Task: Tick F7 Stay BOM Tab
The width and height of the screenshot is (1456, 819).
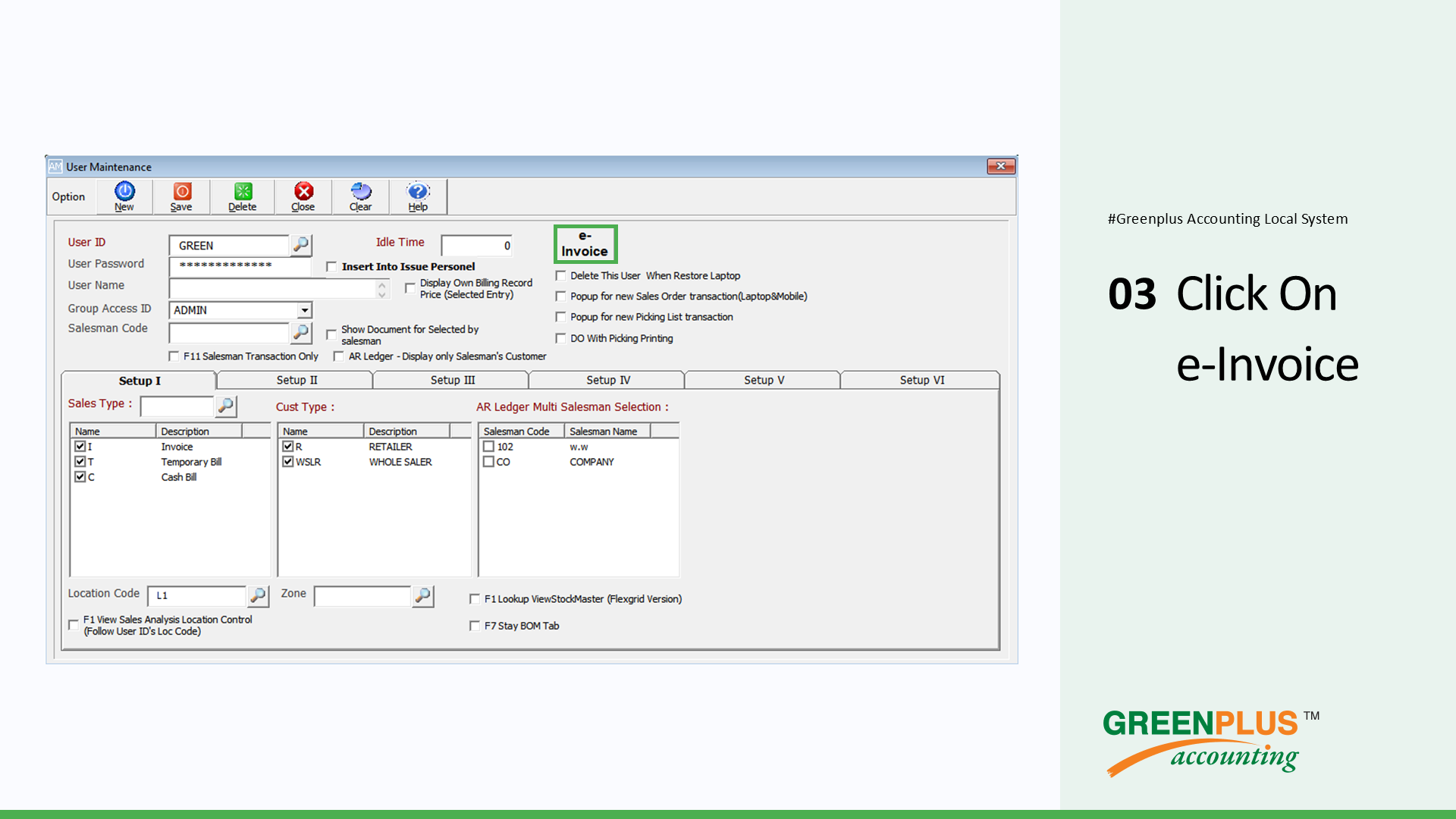Action: click(x=475, y=626)
